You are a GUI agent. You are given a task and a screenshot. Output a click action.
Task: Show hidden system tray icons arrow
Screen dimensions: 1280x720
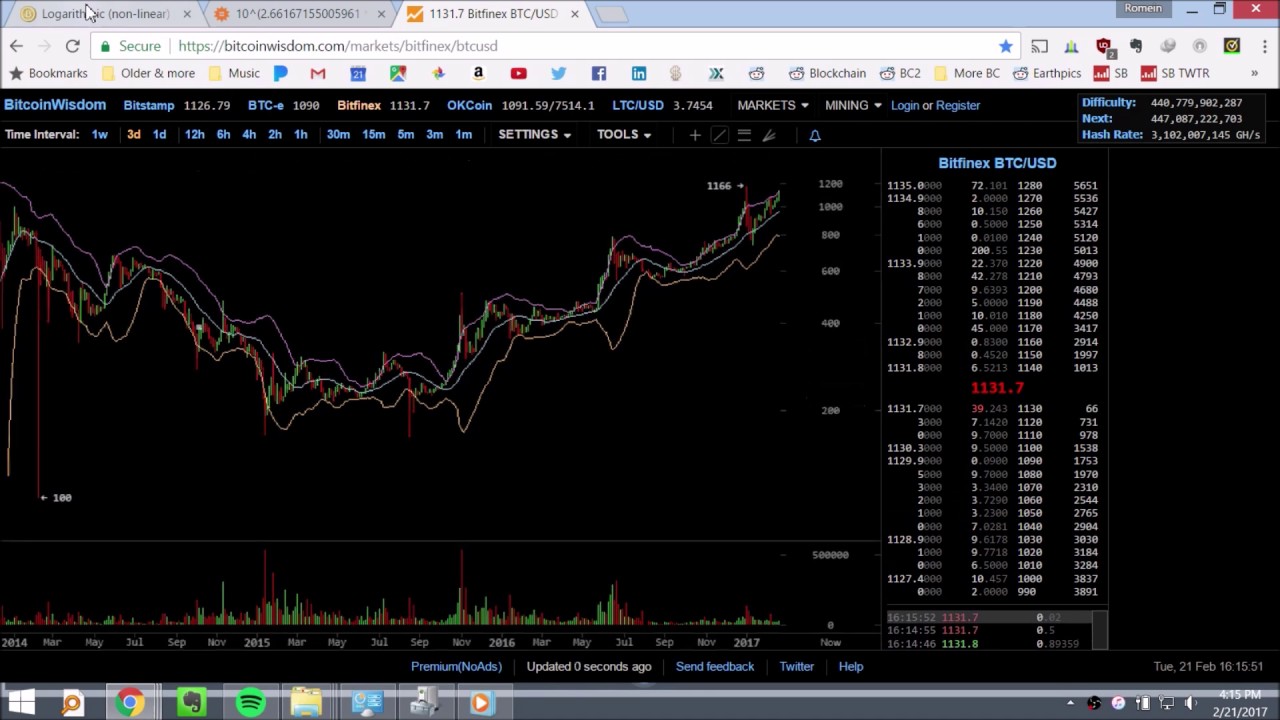1070,703
